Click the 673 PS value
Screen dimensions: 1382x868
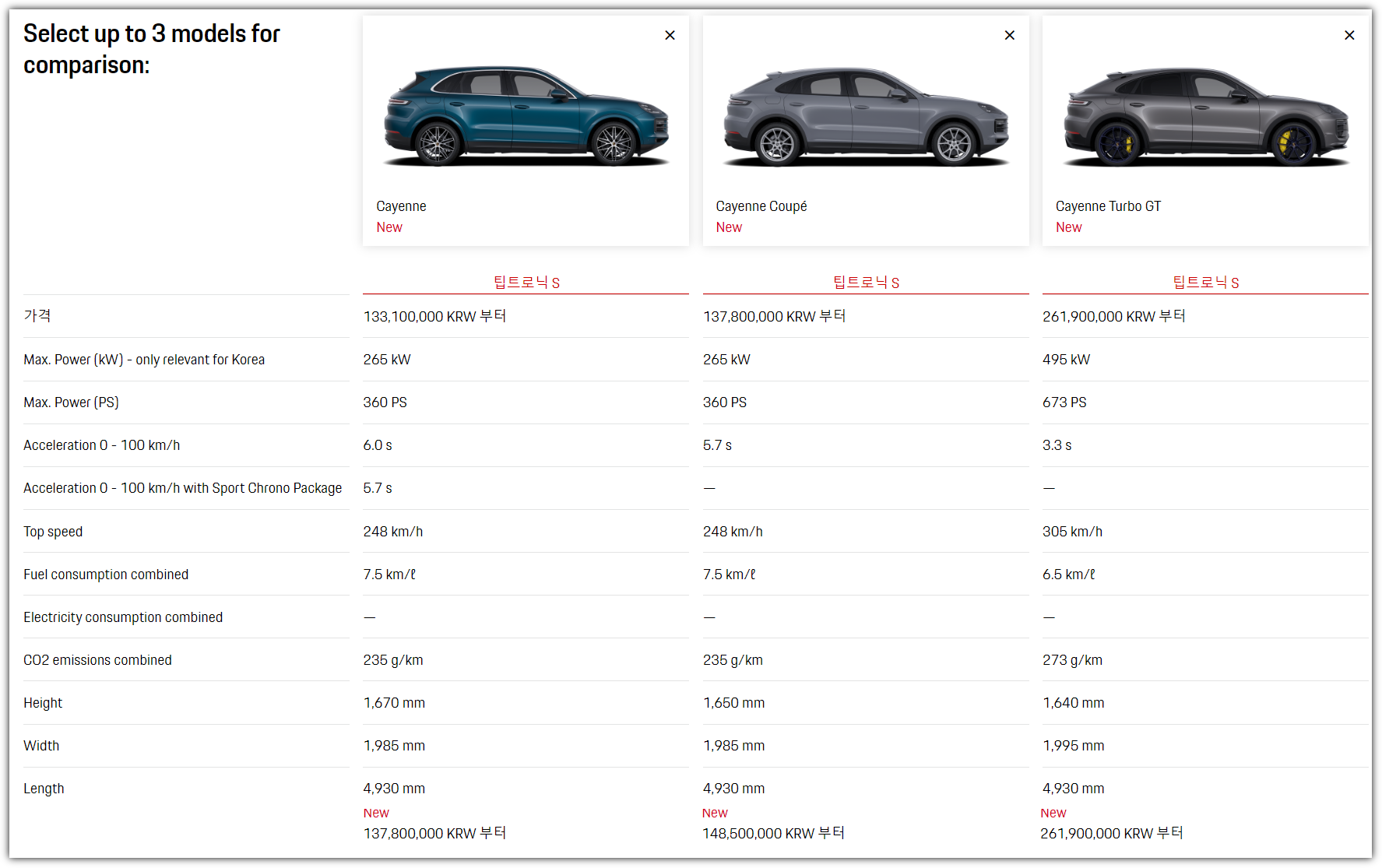pos(1064,402)
